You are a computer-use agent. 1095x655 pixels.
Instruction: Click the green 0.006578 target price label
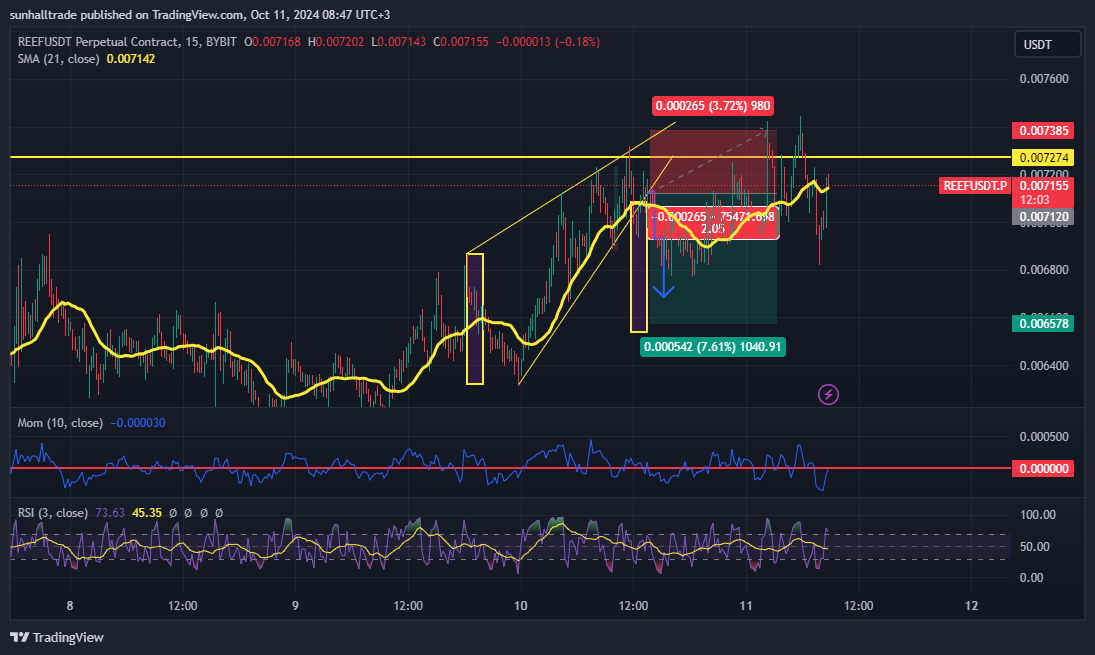coord(1043,323)
